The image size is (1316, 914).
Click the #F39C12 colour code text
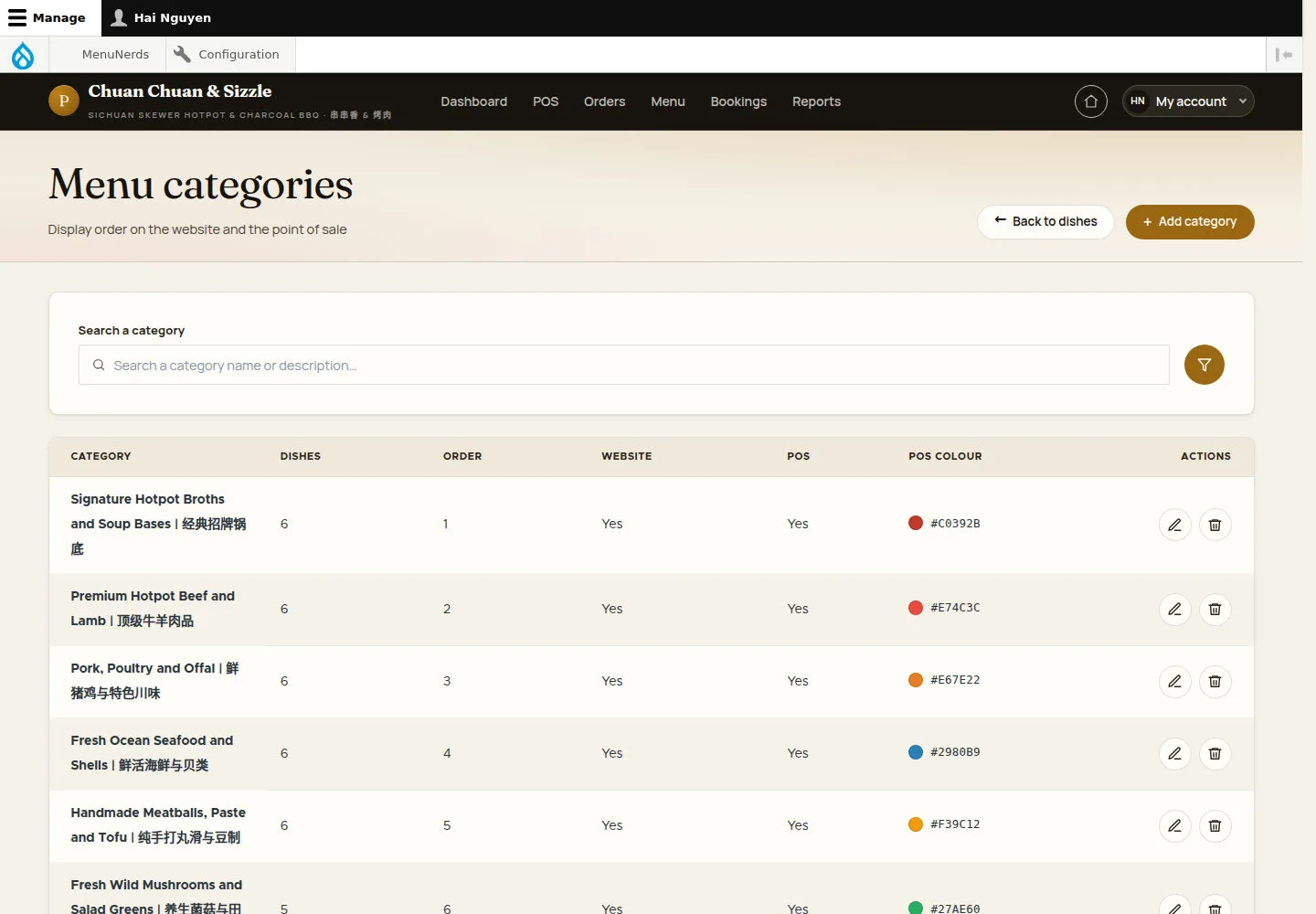click(x=955, y=824)
